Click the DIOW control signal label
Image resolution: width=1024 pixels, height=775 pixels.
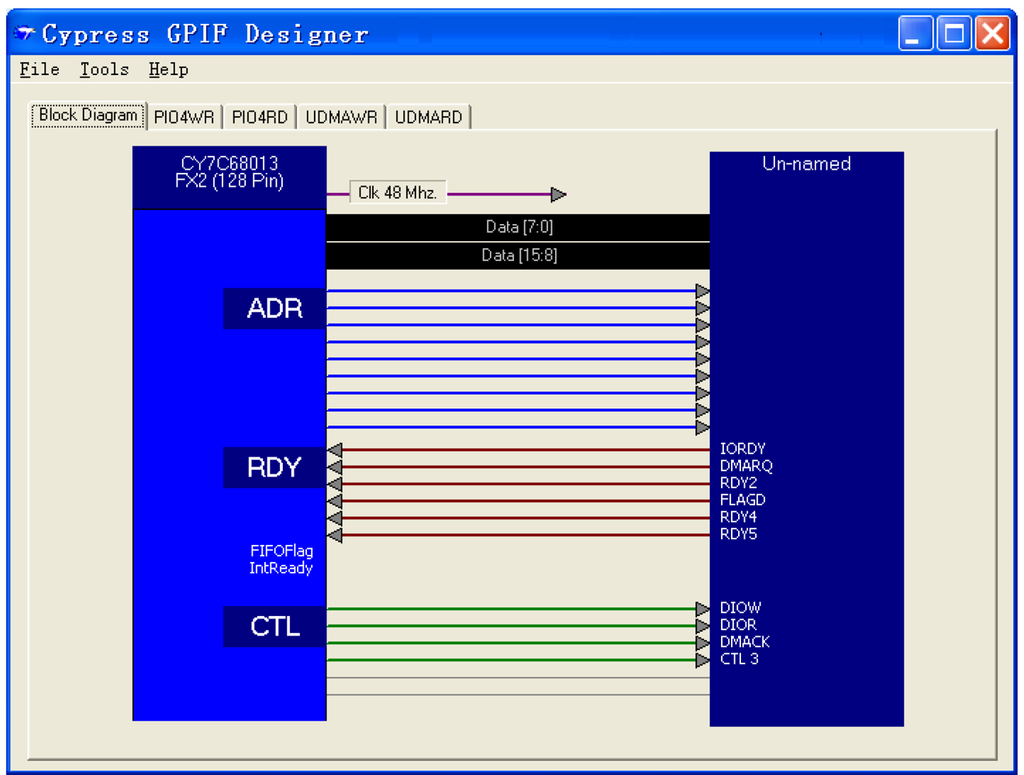coord(740,608)
